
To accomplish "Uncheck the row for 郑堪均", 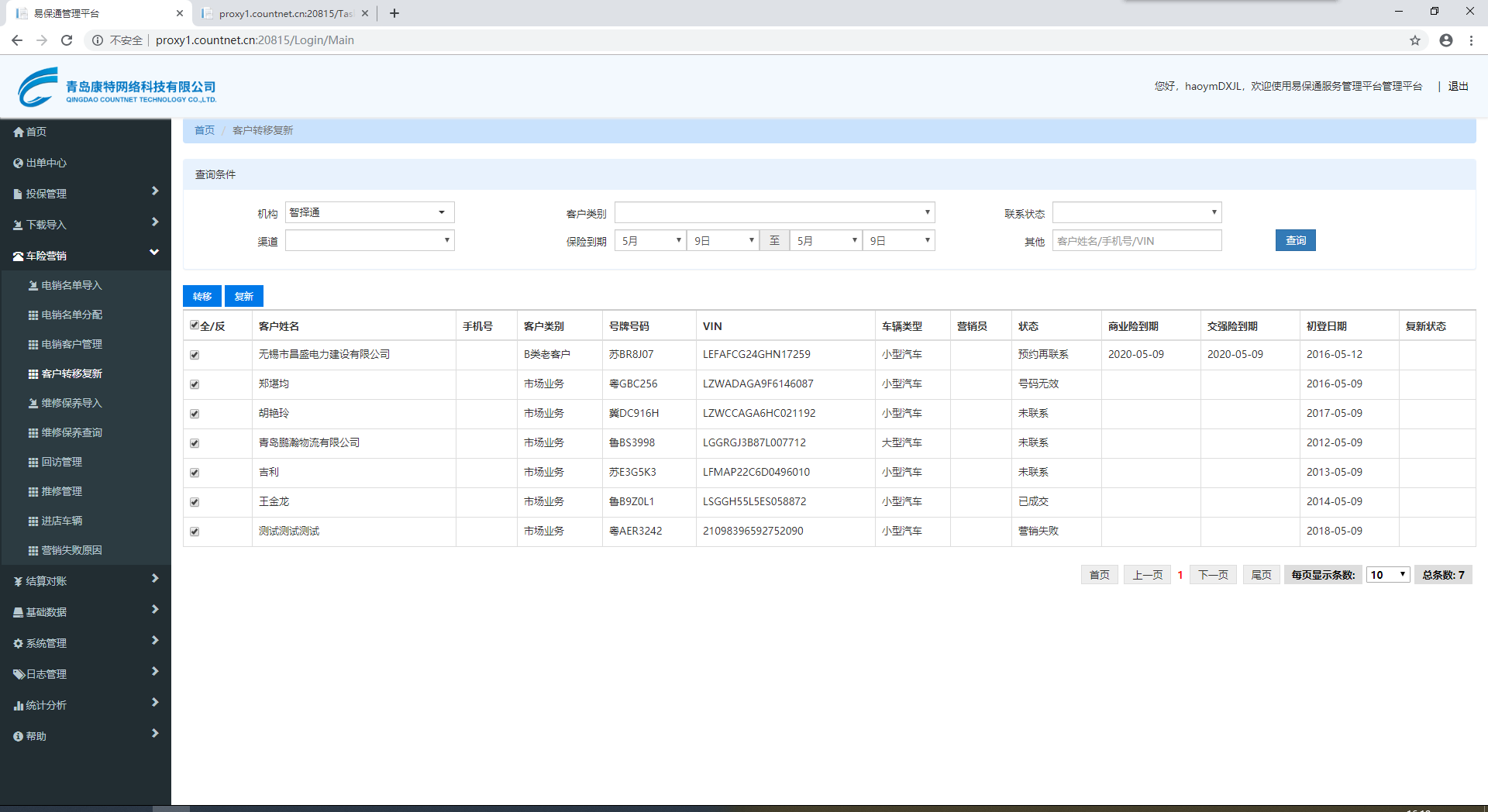I will 195,384.
